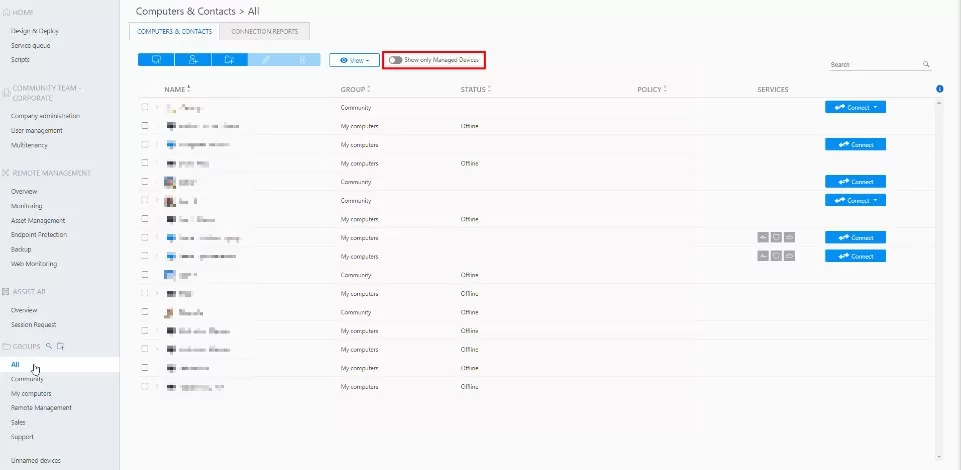This screenshot has width=961, height=470.
Task: Click the magnifier icon in Search box
Action: pyautogui.click(x=926, y=65)
